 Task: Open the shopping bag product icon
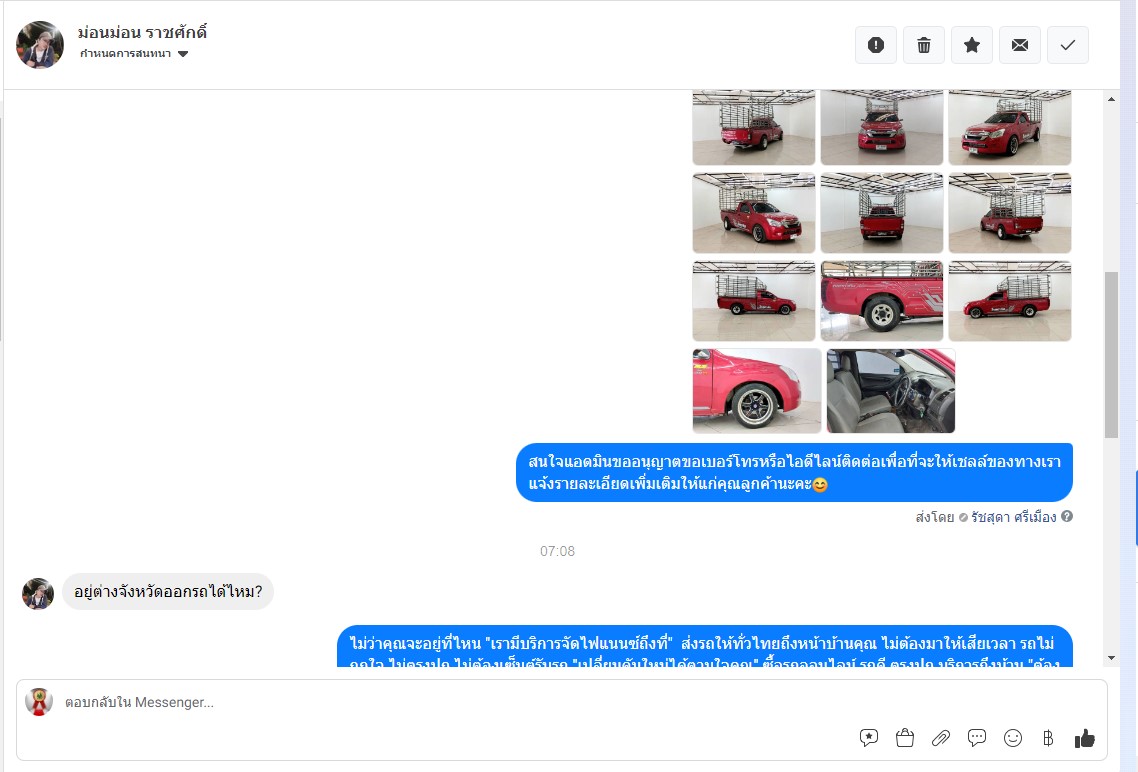click(904, 738)
